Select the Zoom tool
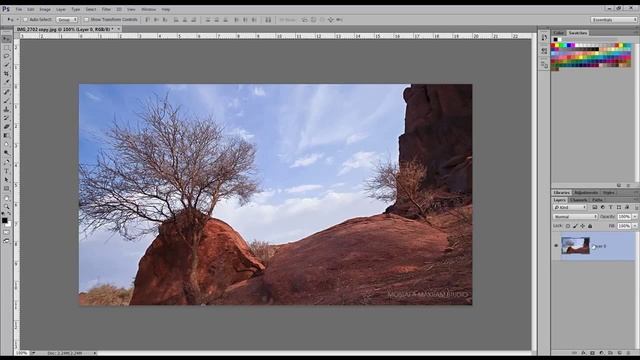The image size is (640, 360). point(6,207)
